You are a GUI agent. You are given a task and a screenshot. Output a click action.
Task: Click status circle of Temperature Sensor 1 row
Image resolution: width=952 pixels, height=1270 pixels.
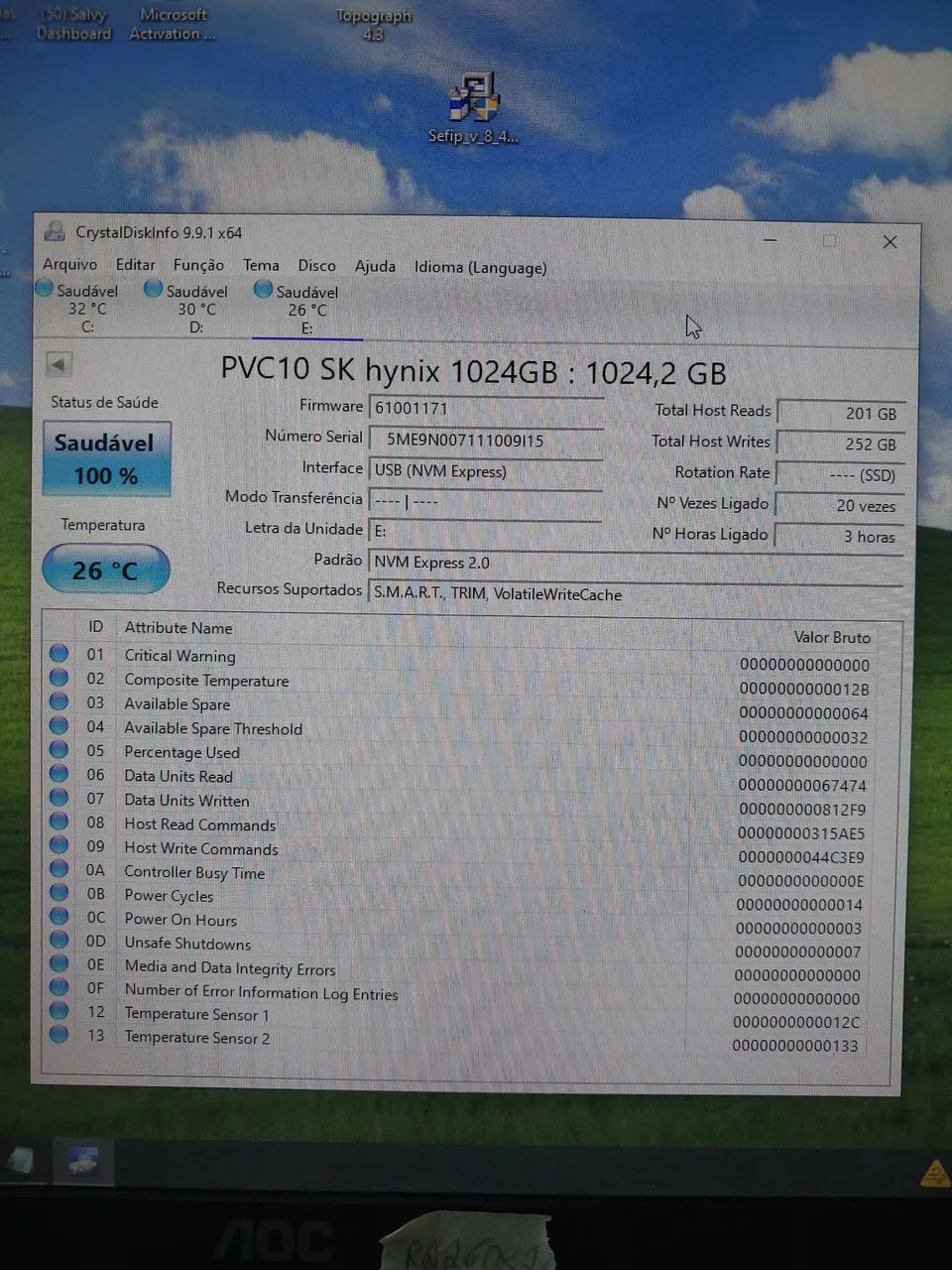pyautogui.click(x=59, y=1011)
